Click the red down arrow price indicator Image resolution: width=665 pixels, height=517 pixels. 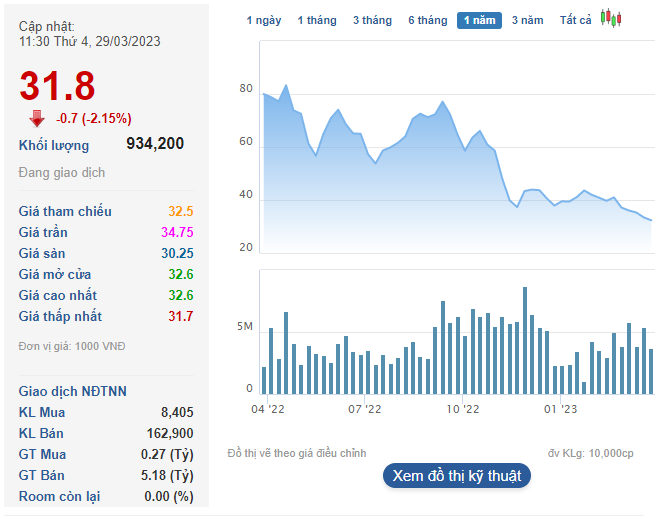click(37, 118)
